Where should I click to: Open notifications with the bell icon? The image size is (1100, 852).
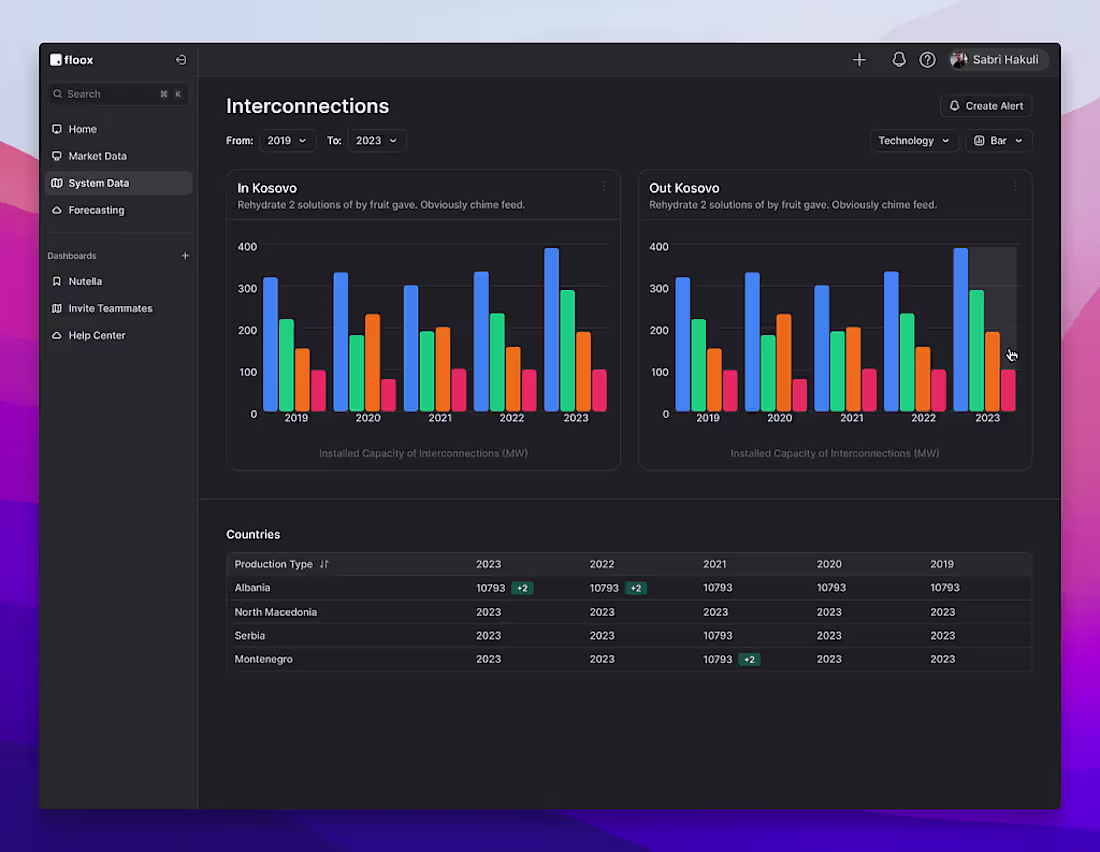coord(898,59)
